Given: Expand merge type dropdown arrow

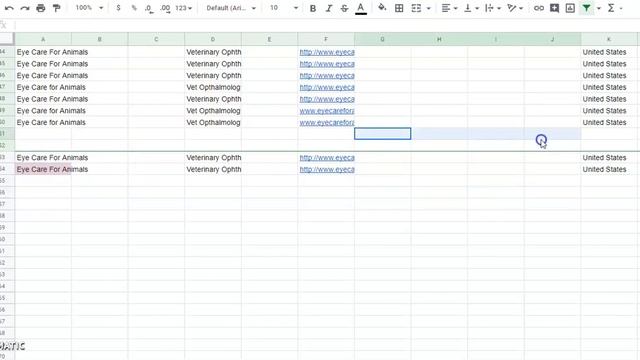Looking at the screenshot, I should point(428,8).
